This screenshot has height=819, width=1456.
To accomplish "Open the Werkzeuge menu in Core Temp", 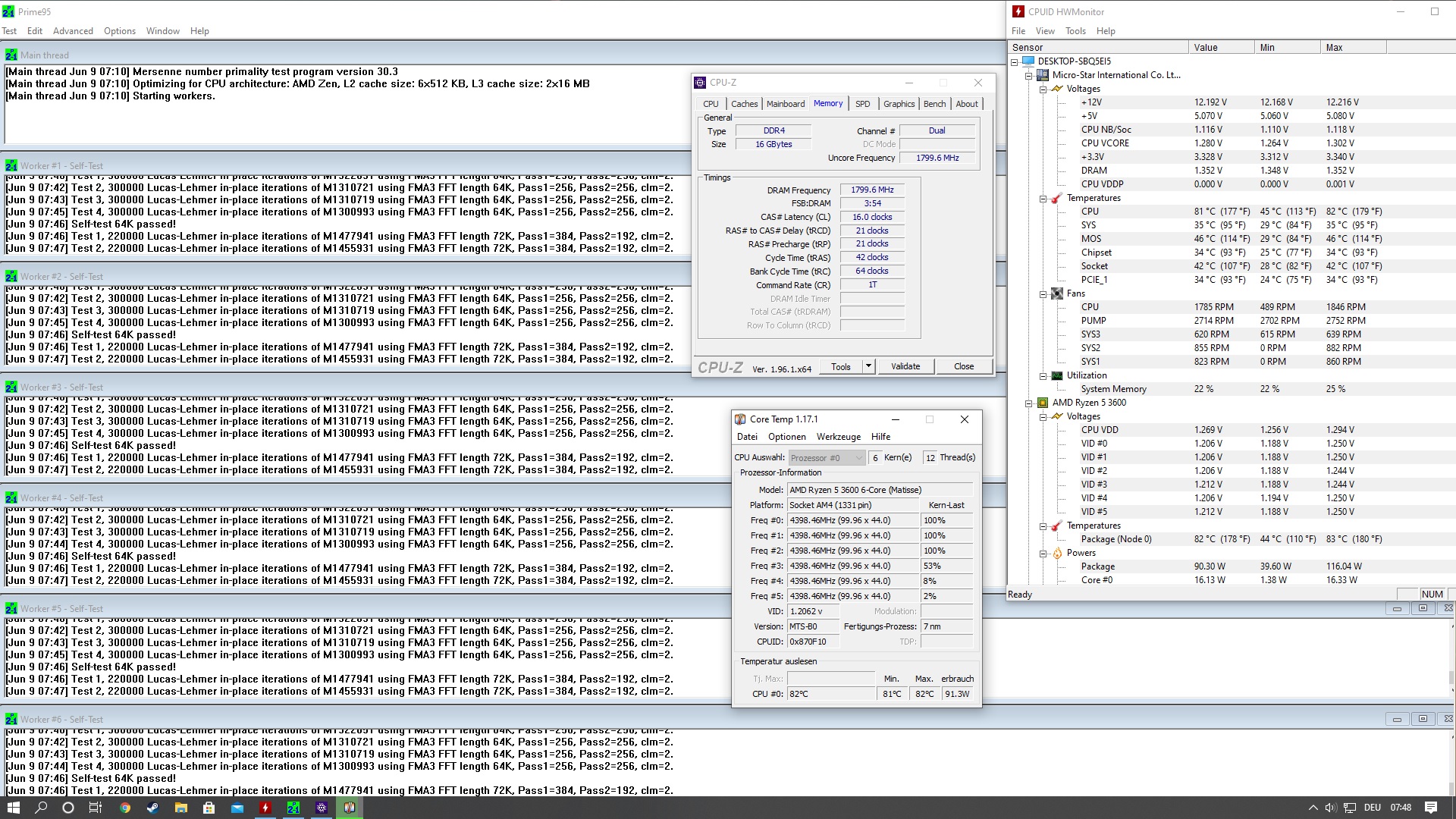I will pos(838,437).
